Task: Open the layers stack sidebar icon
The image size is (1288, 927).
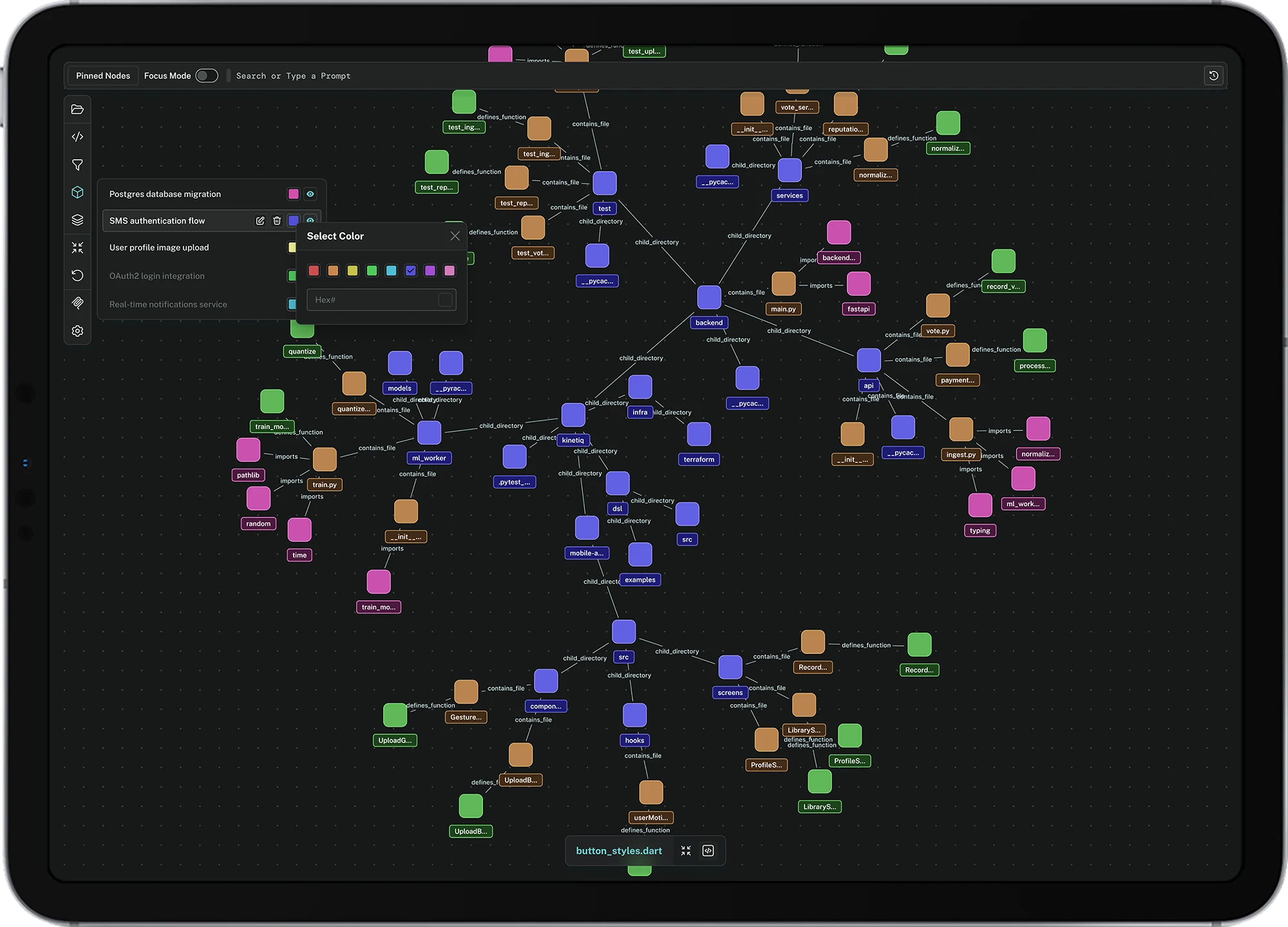Action: point(77,220)
